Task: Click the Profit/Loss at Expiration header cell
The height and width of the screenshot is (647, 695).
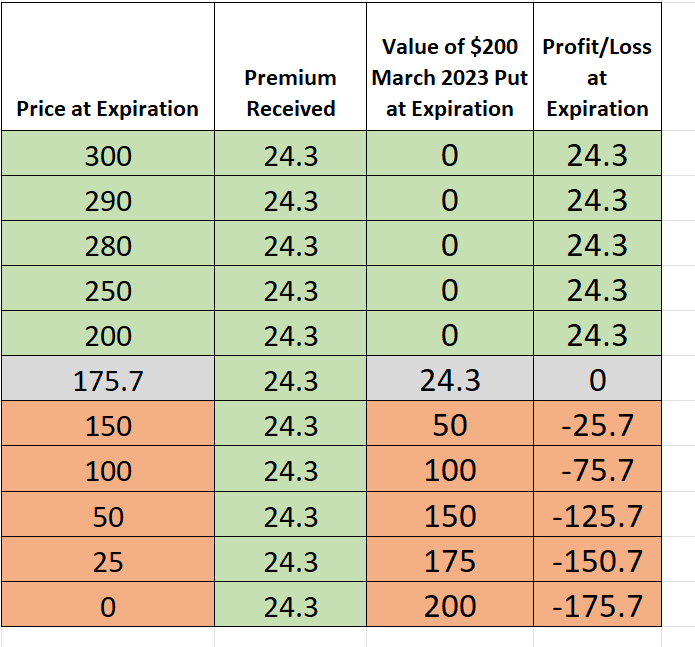Action: [x=598, y=78]
